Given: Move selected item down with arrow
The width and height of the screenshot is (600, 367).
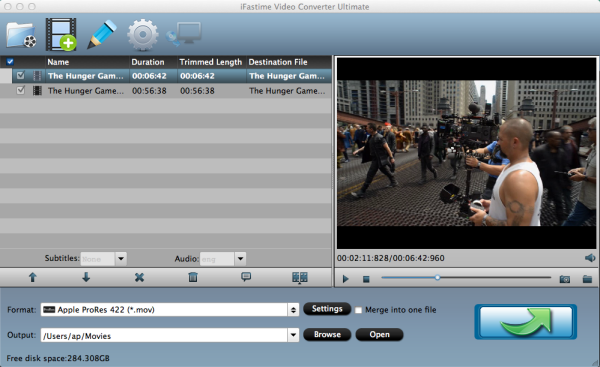Looking at the screenshot, I should click(x=86, y=277).
